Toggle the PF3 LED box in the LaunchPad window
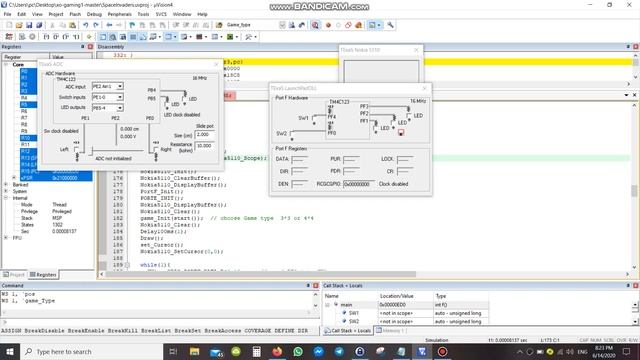The image size is (640, 360). pyautogui.click(x=409, y=116)
